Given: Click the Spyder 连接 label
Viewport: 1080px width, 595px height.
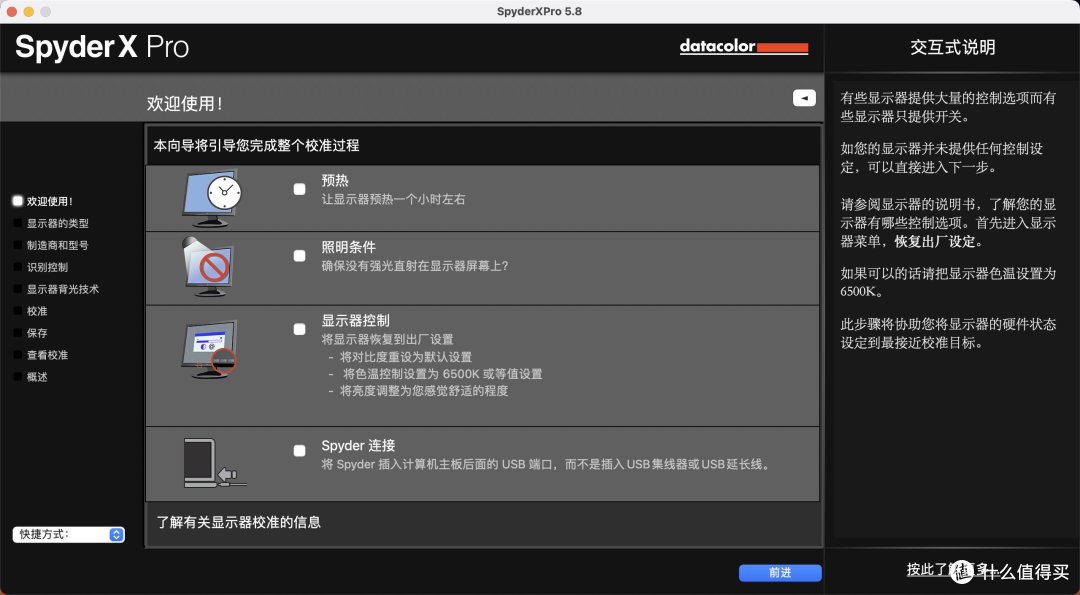Looking at the screenshot, I should click(x=358, y=446).
